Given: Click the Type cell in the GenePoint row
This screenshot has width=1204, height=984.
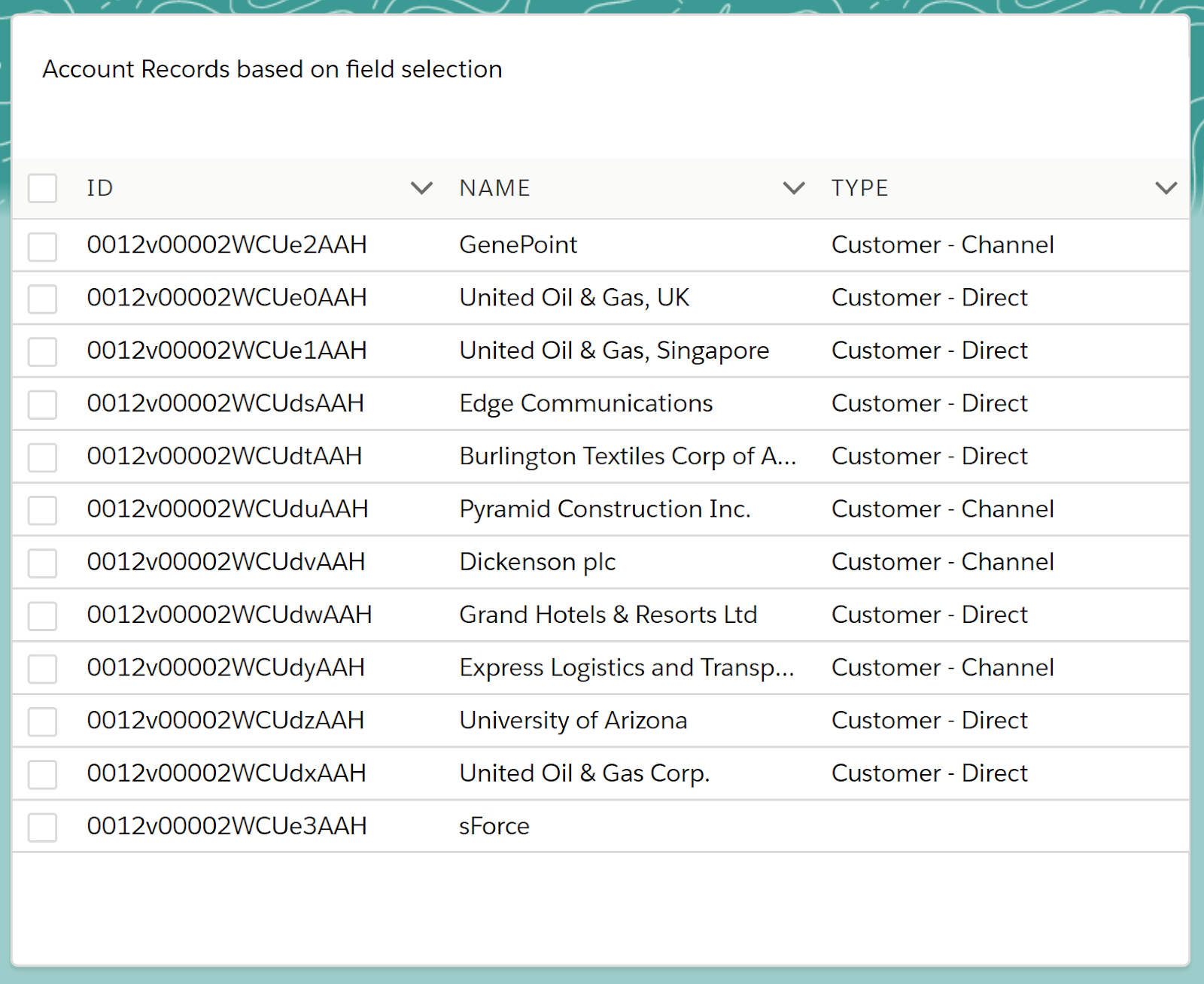Looking at the screenshot, I should click(943, 245).
